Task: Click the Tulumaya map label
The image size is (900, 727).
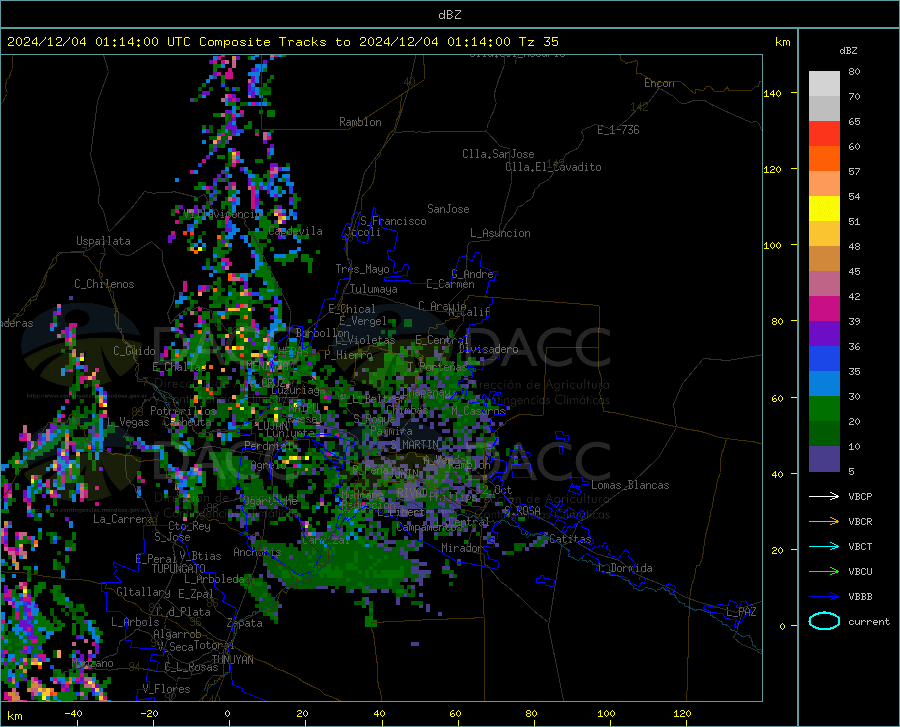Action: (x=374, y=289)
